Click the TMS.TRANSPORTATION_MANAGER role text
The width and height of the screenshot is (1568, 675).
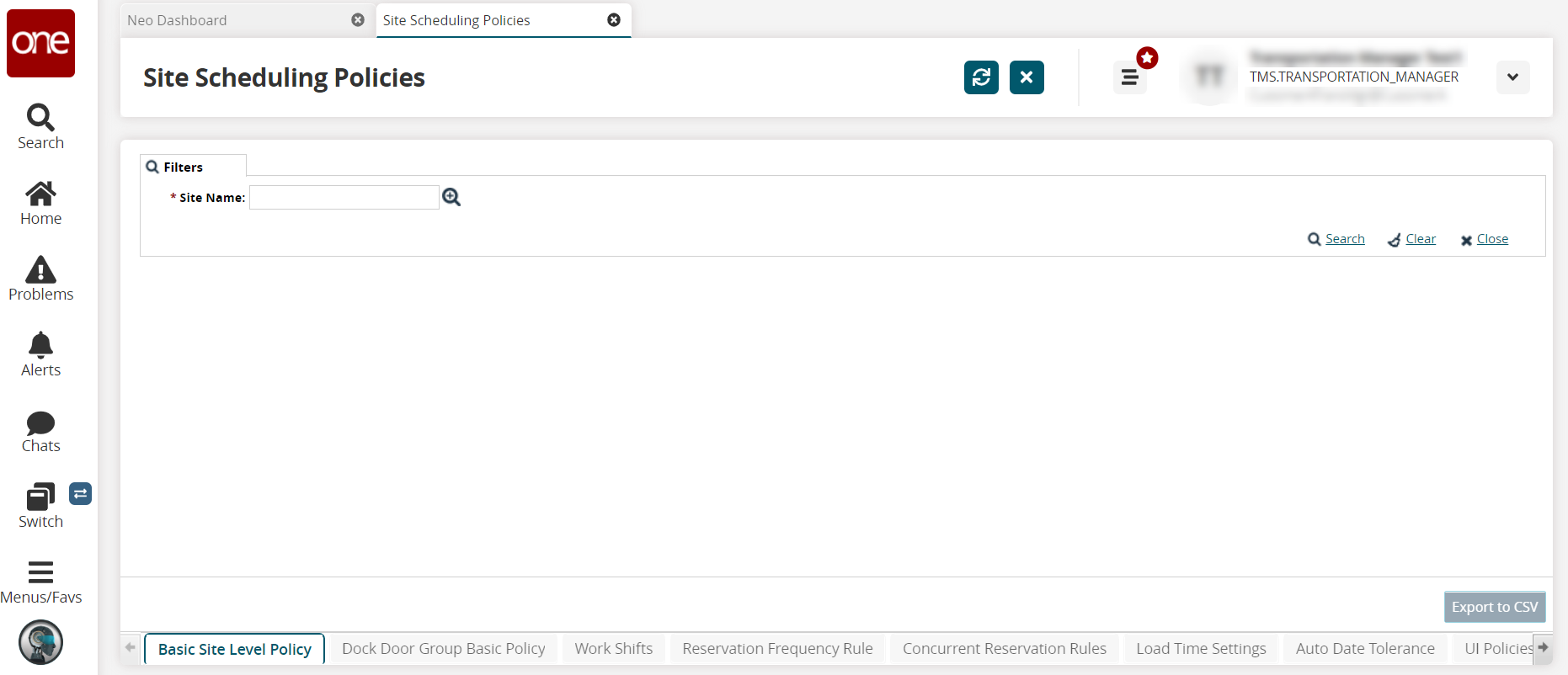[1354, 77]
